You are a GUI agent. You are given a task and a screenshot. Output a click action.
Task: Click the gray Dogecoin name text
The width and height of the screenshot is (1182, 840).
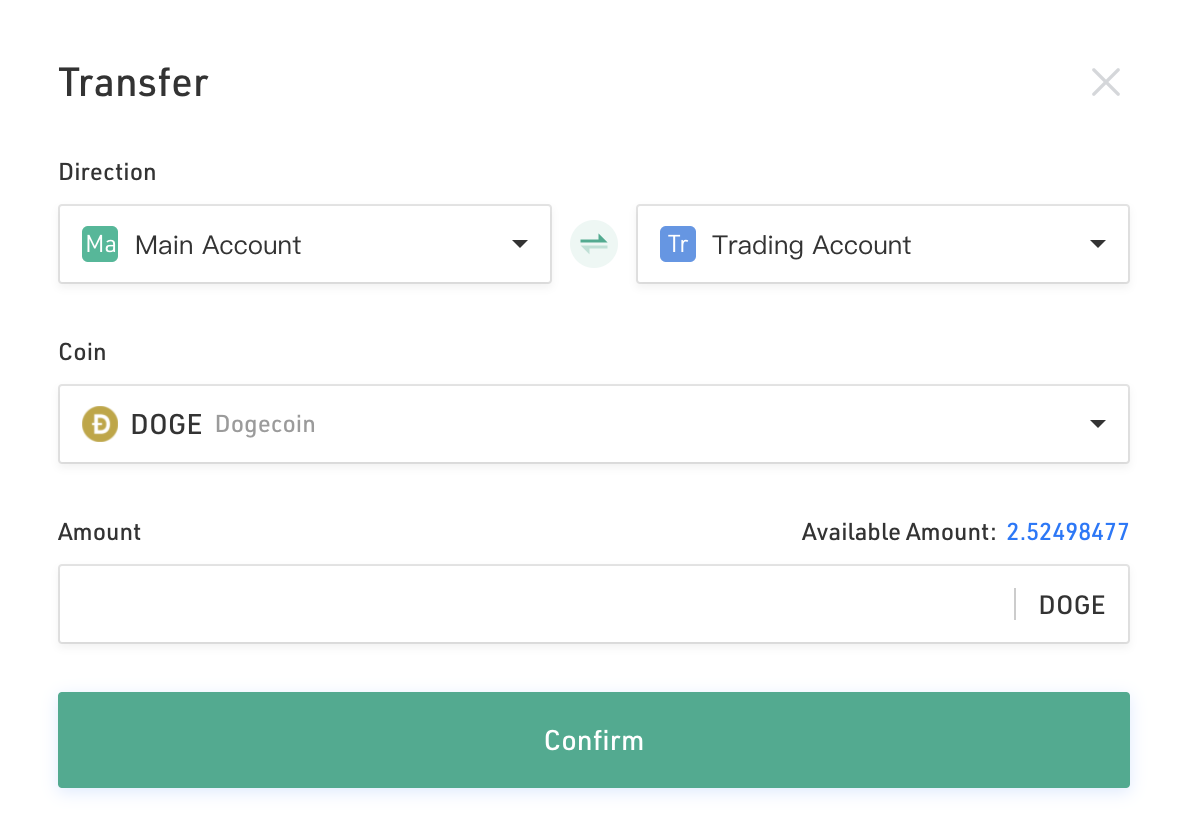coord(265,425)
